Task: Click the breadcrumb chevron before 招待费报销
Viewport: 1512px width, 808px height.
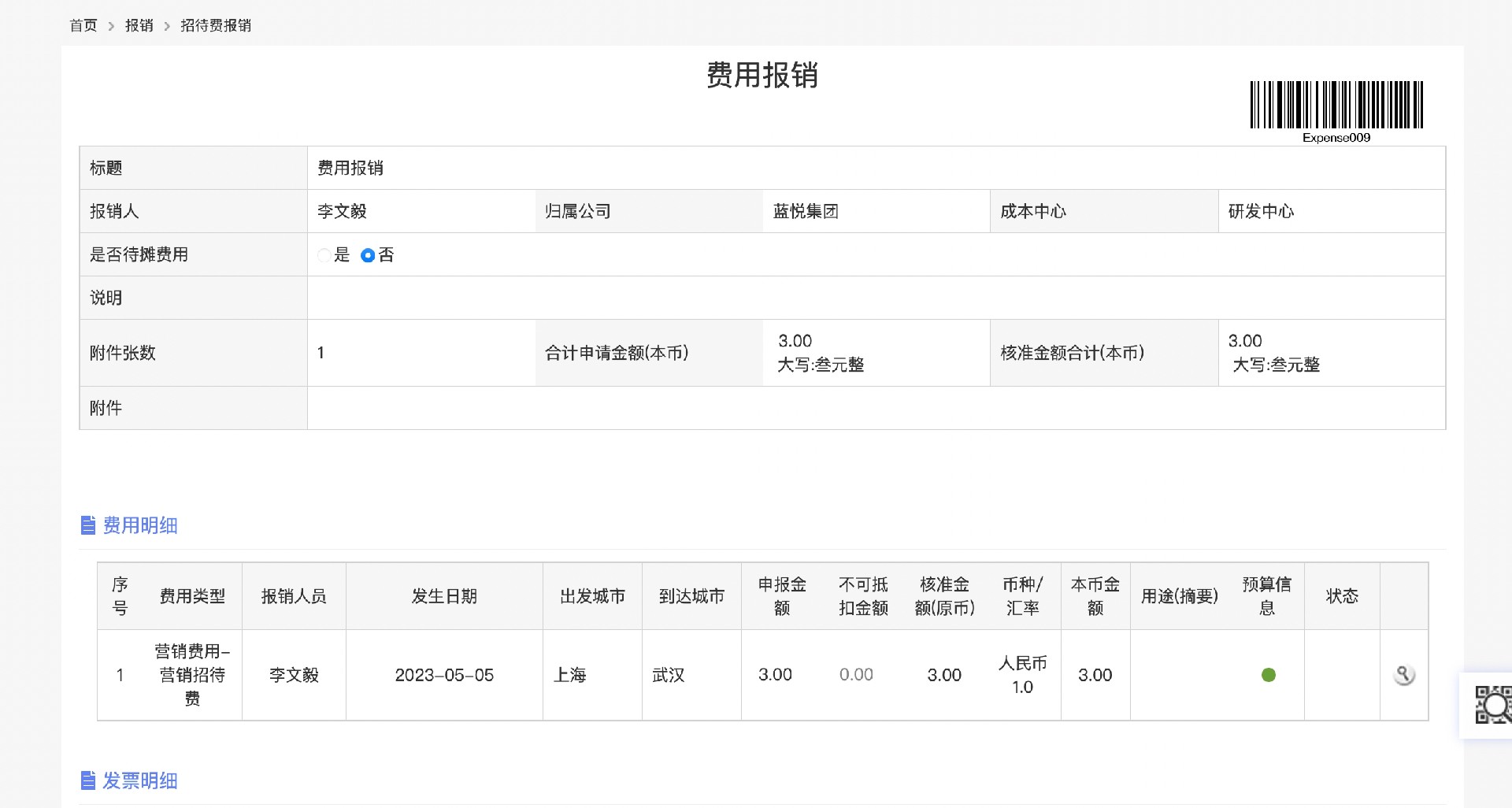Action: pos(167,26)
